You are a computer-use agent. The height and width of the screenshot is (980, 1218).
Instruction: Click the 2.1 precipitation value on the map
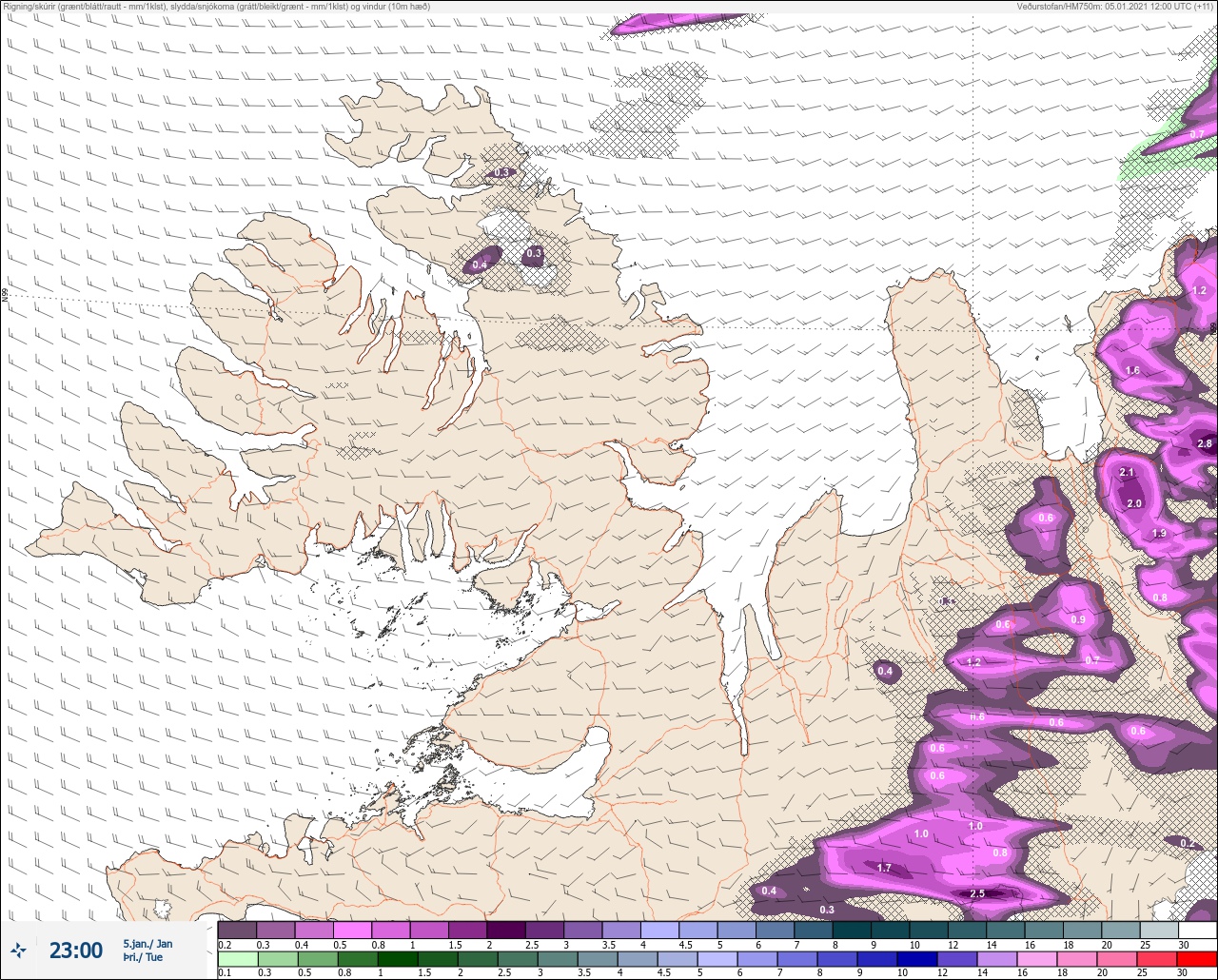[x=1128, y=472]
